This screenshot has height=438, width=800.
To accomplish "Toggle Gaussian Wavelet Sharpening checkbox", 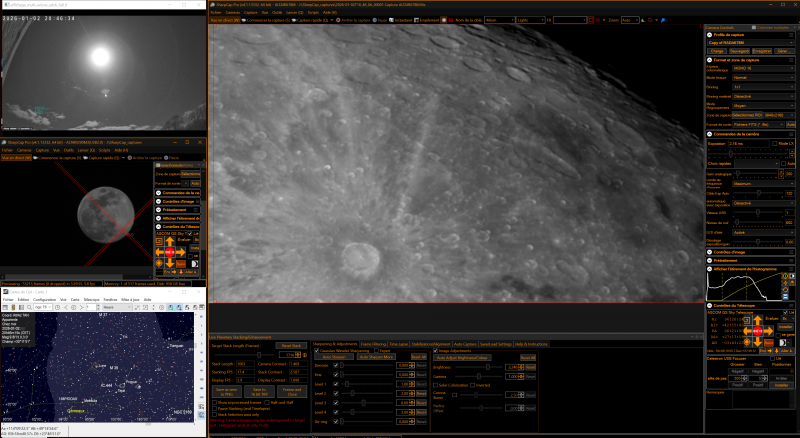I will pyautogui.click(x=317, y=351).
